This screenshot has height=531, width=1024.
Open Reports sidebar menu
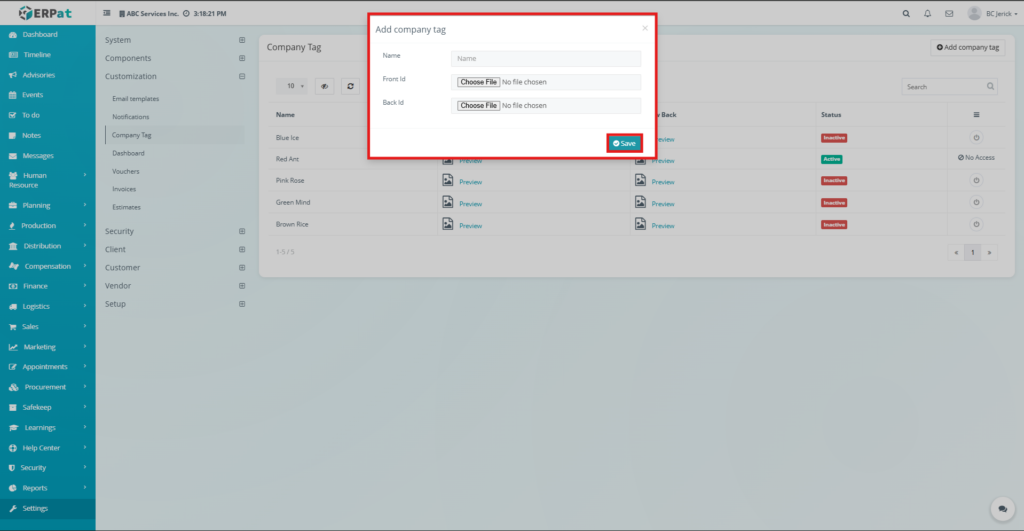[48, 488]
